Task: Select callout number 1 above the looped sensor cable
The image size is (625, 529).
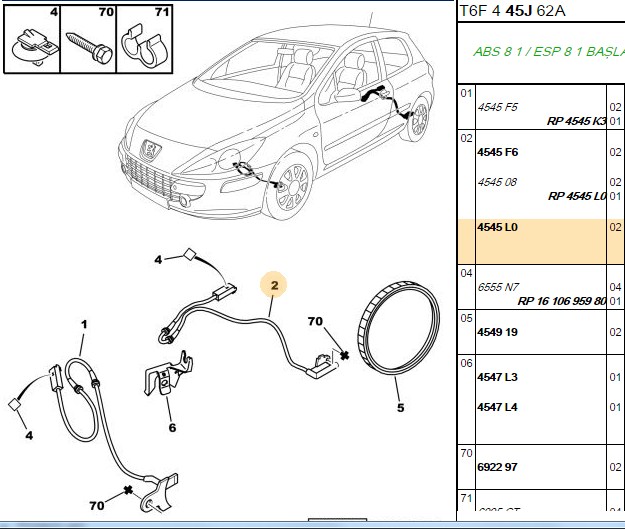Action: (x=84, y=324)
